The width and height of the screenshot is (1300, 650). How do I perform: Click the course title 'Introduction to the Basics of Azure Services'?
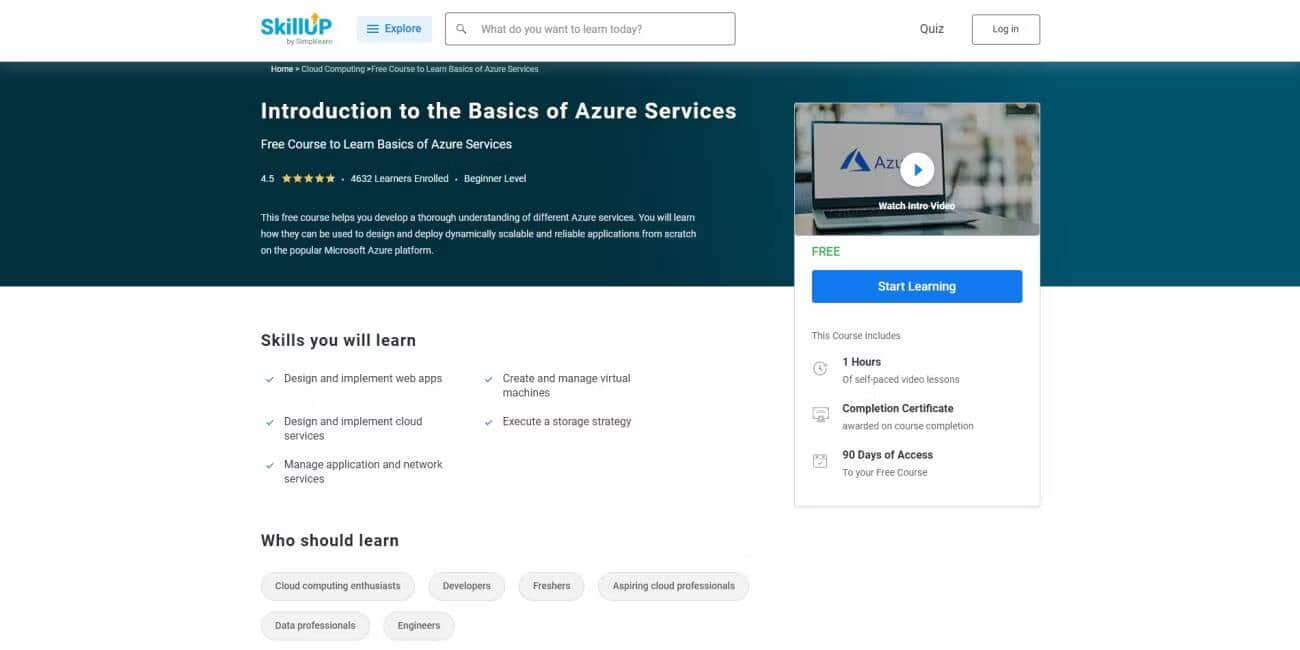point(498,111)
